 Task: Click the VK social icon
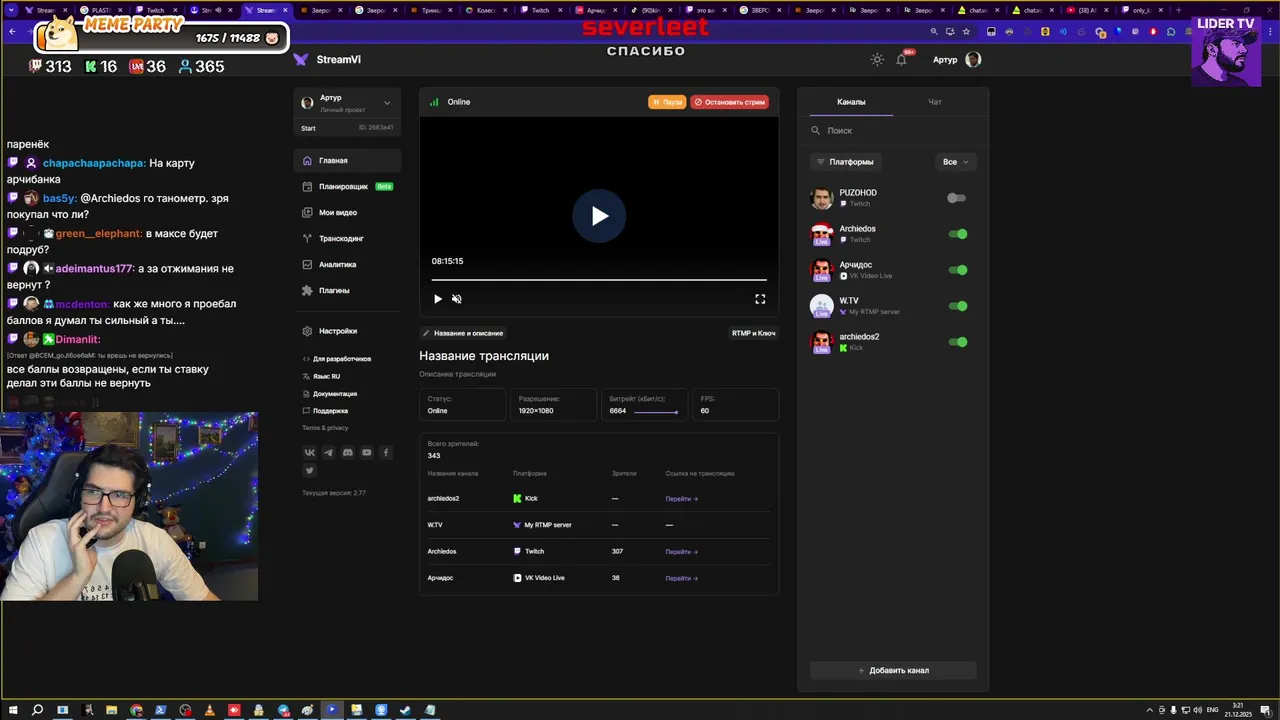(309, 453)
